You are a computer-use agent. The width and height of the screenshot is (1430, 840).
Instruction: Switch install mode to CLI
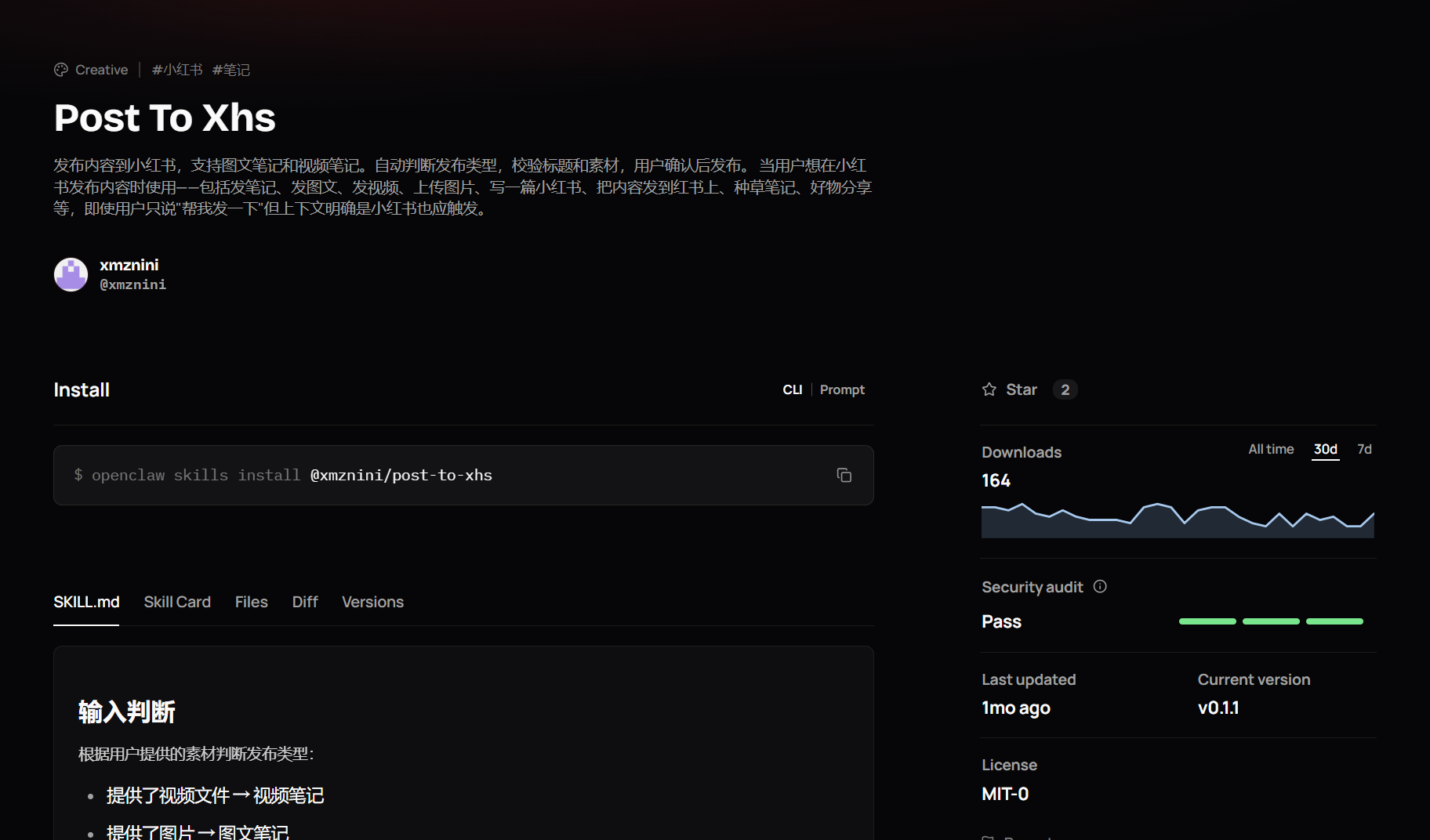pos(792,389)
